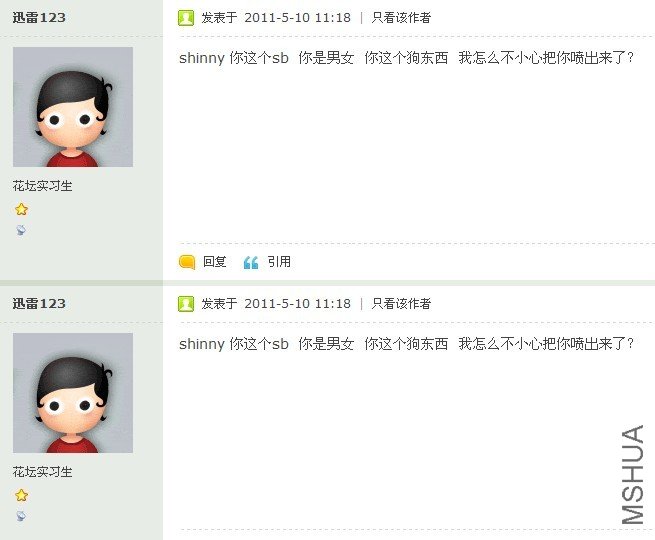Screen dimensions: 655x540
Task: Open username 迅雷123 in second post
Action: [x=39, y=304]
